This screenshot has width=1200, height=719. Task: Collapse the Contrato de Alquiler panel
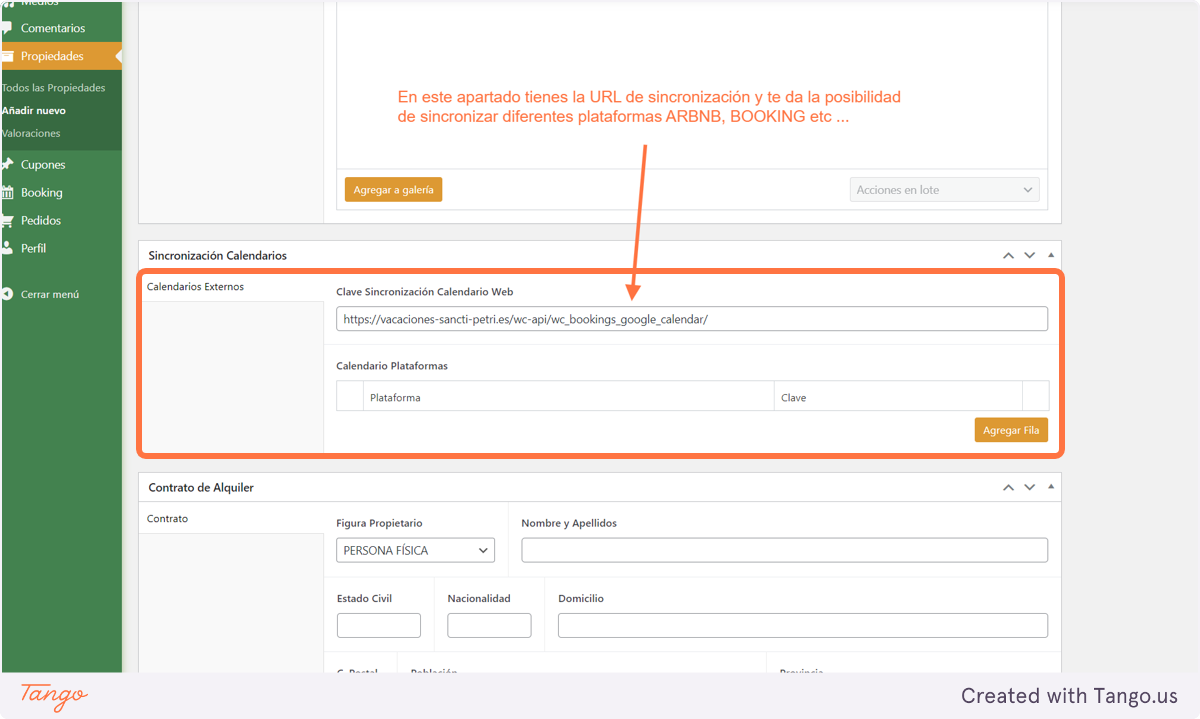(1050, 488)
